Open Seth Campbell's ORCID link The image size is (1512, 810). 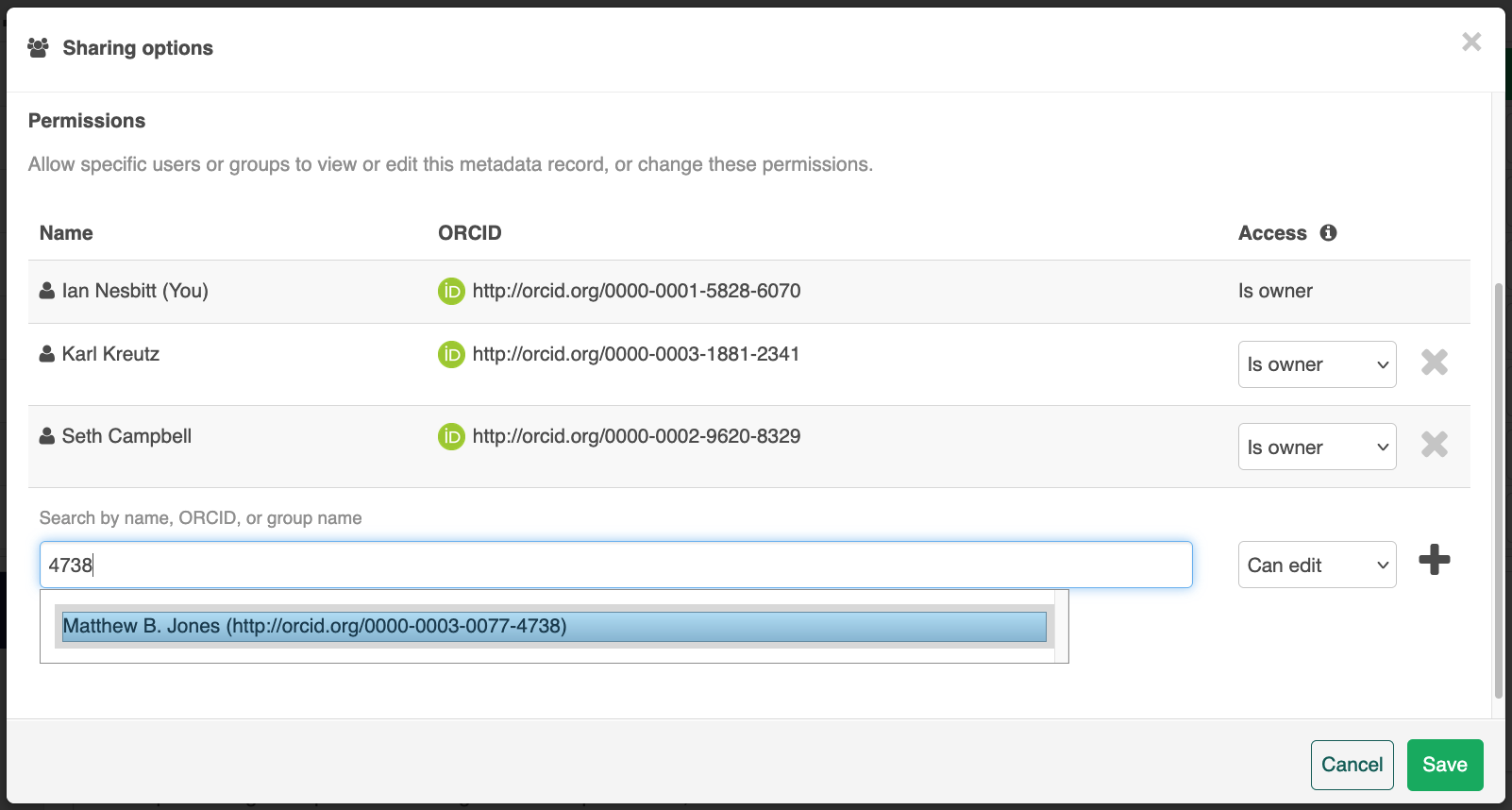(636, 436)
